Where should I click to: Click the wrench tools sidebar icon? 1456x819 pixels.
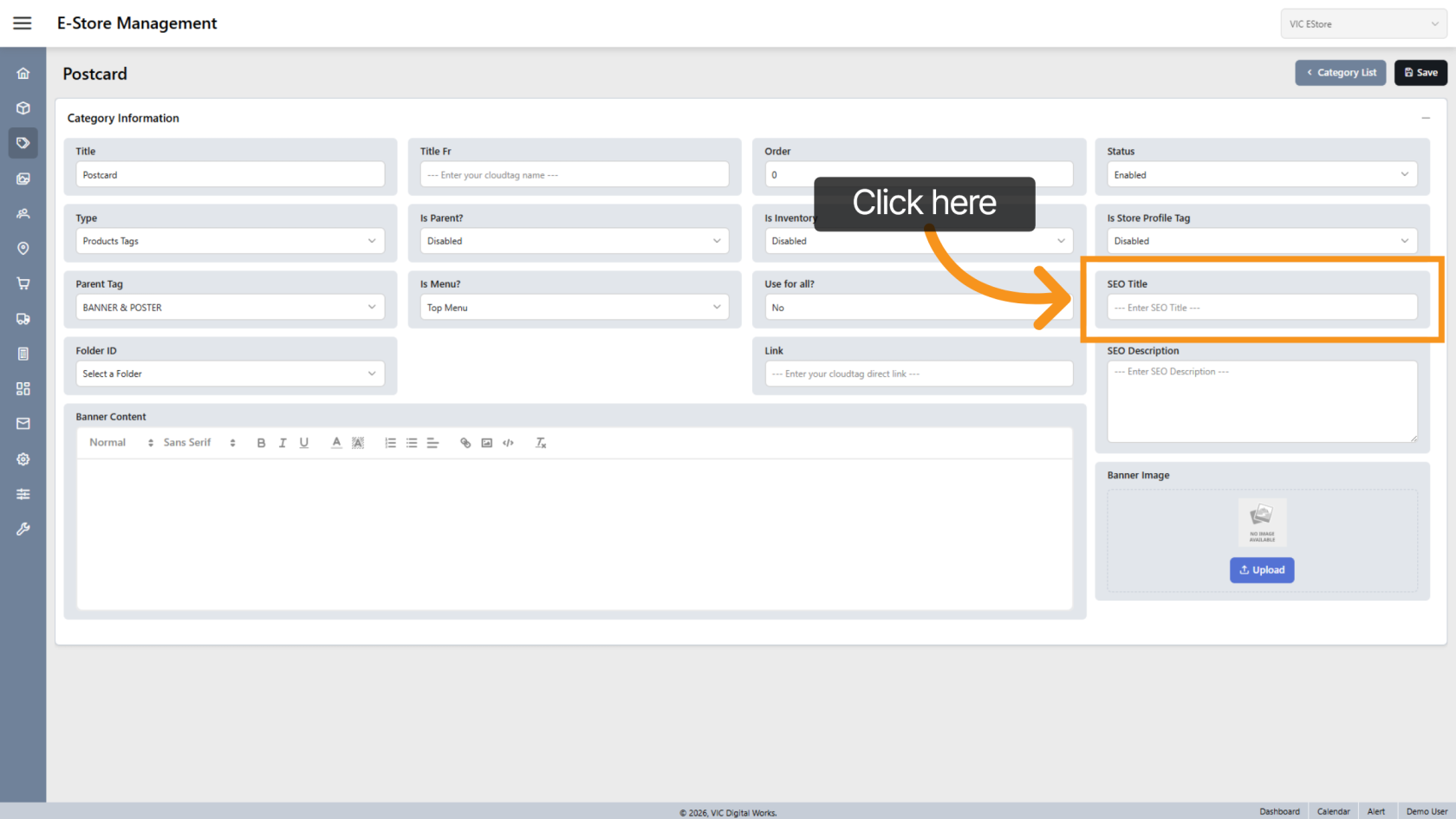pyautogui.click(x=23, y=529)
